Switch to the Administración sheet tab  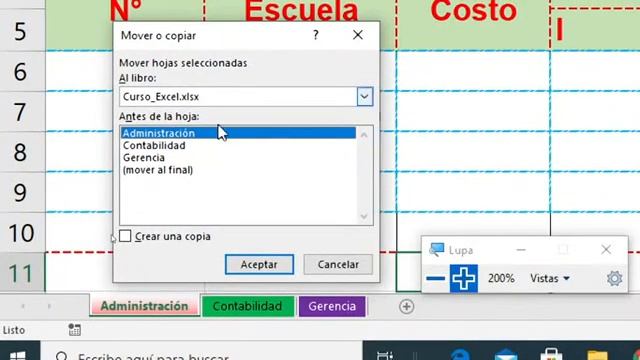click(144, 306)
